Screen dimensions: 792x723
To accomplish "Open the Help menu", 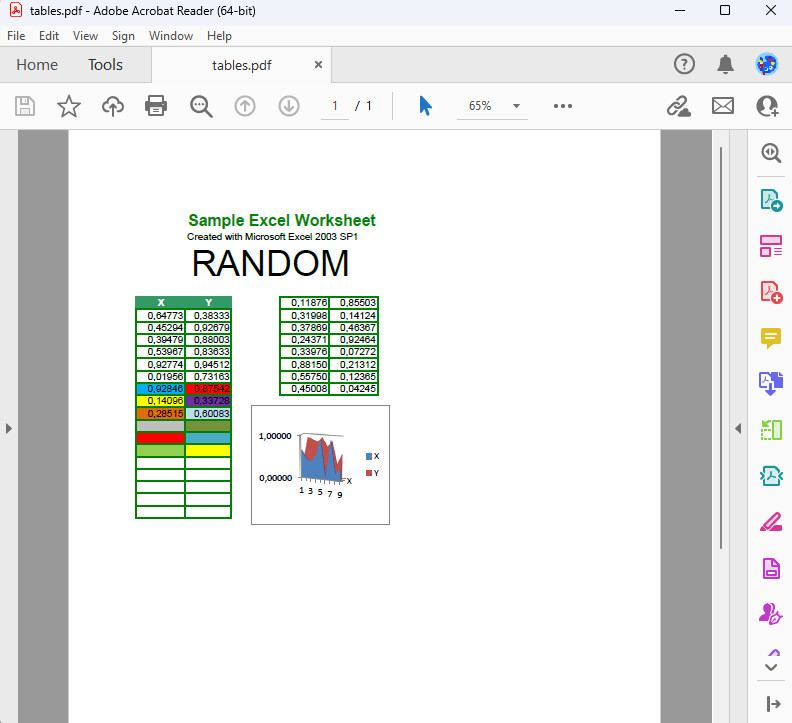I will (x=219, y=36).
